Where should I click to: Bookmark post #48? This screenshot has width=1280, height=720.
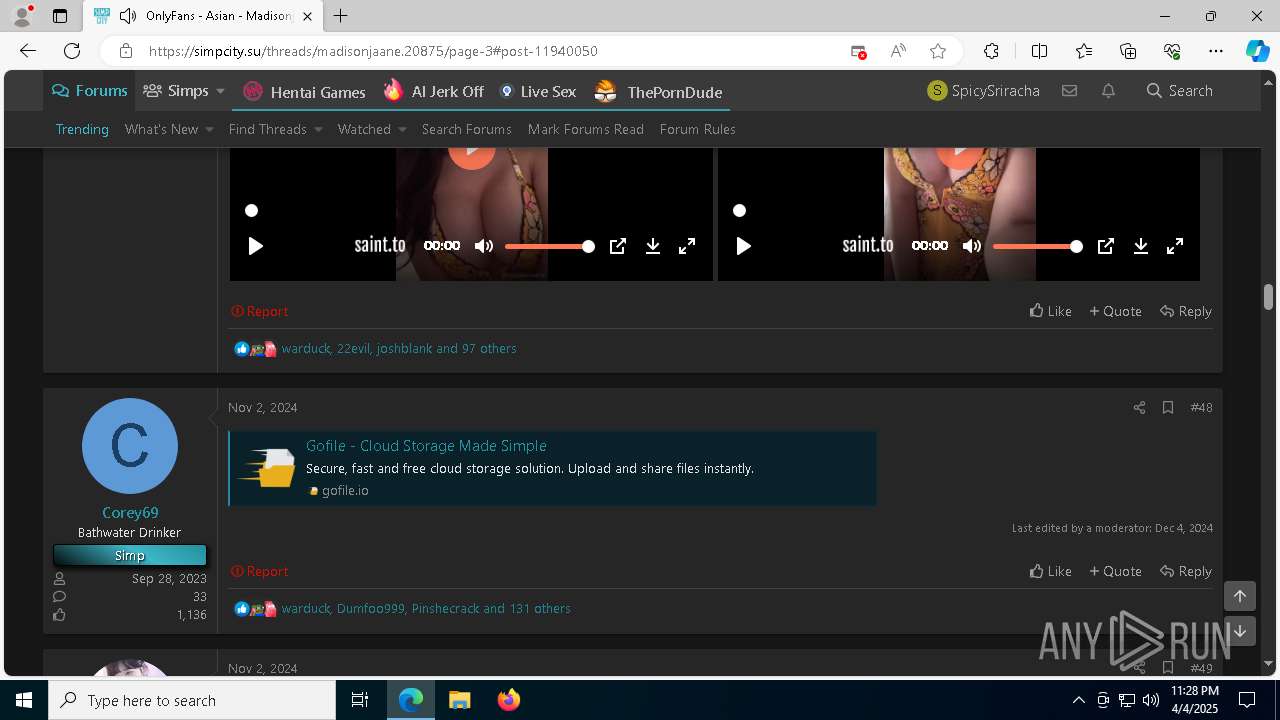coord(1167,407)
